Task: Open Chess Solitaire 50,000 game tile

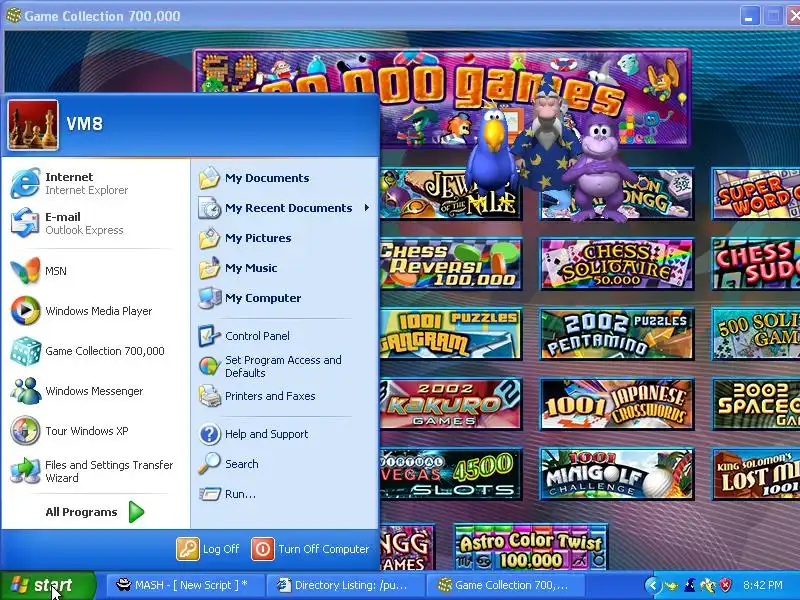Action: coord(617,264)
